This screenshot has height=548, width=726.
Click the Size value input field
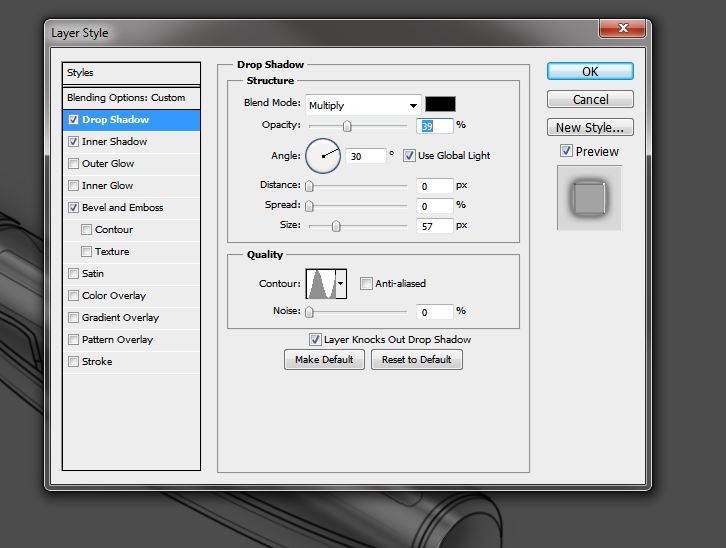point(434,226)
